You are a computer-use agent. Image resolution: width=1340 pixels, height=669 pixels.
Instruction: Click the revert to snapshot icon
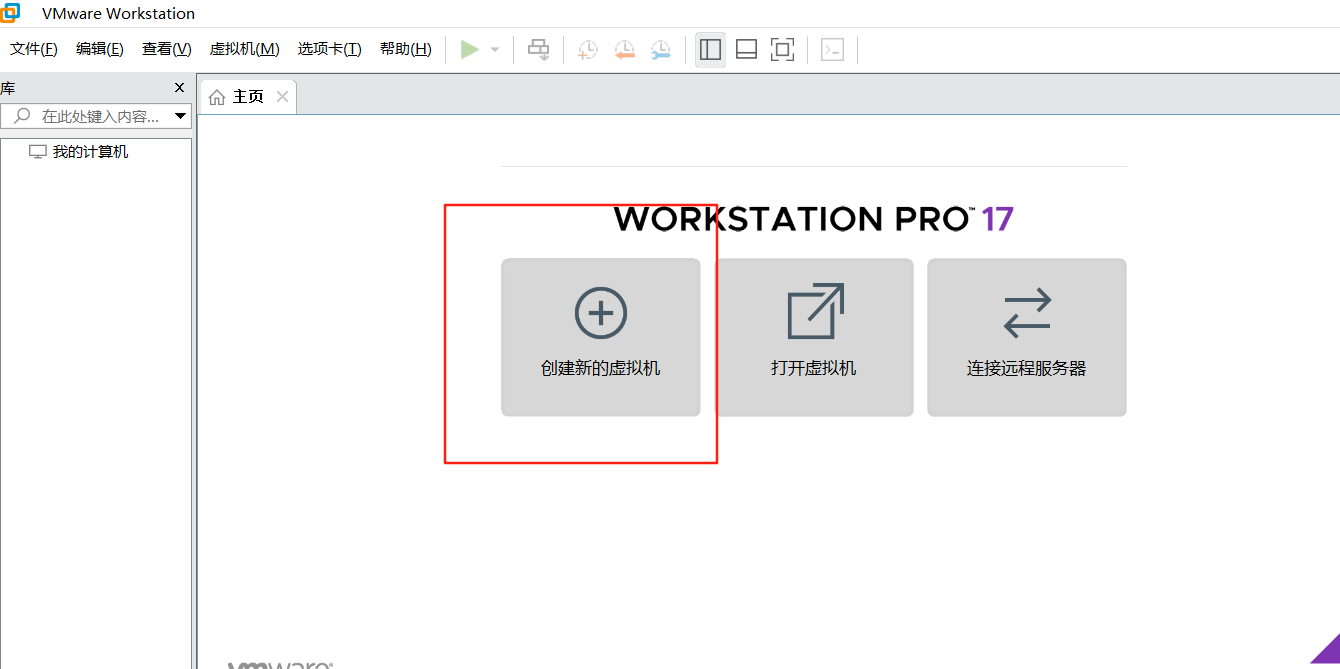pos(624,49)
